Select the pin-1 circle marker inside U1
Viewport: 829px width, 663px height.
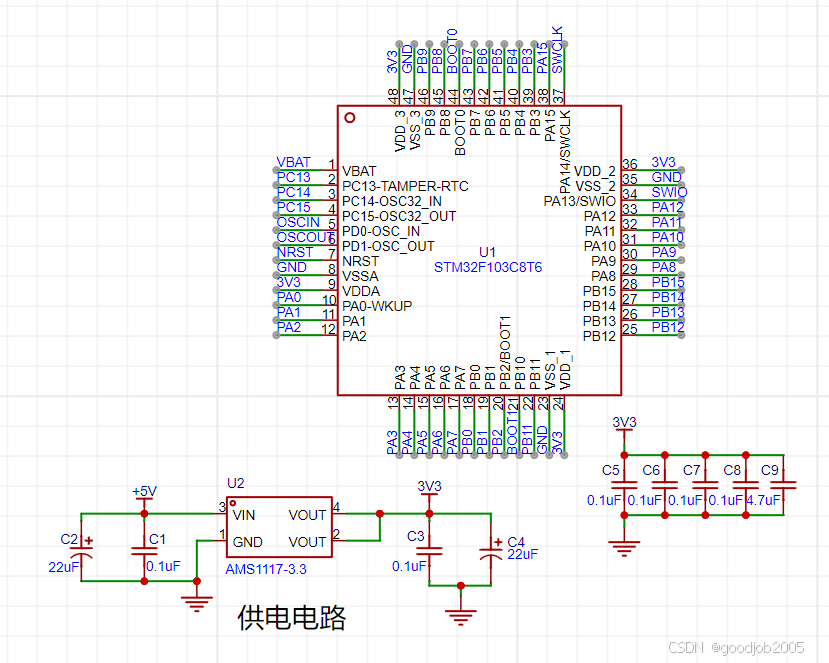349,117
